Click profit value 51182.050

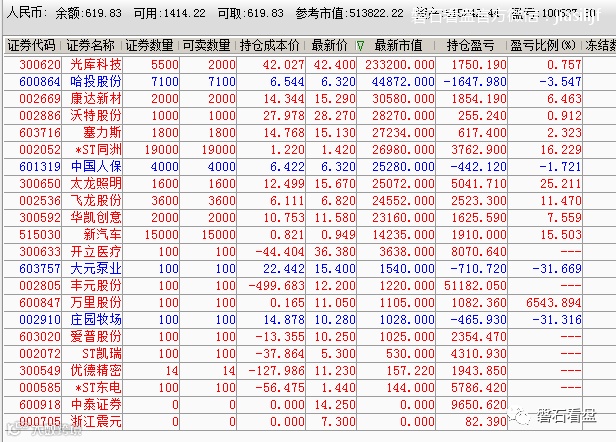[475, 286]
